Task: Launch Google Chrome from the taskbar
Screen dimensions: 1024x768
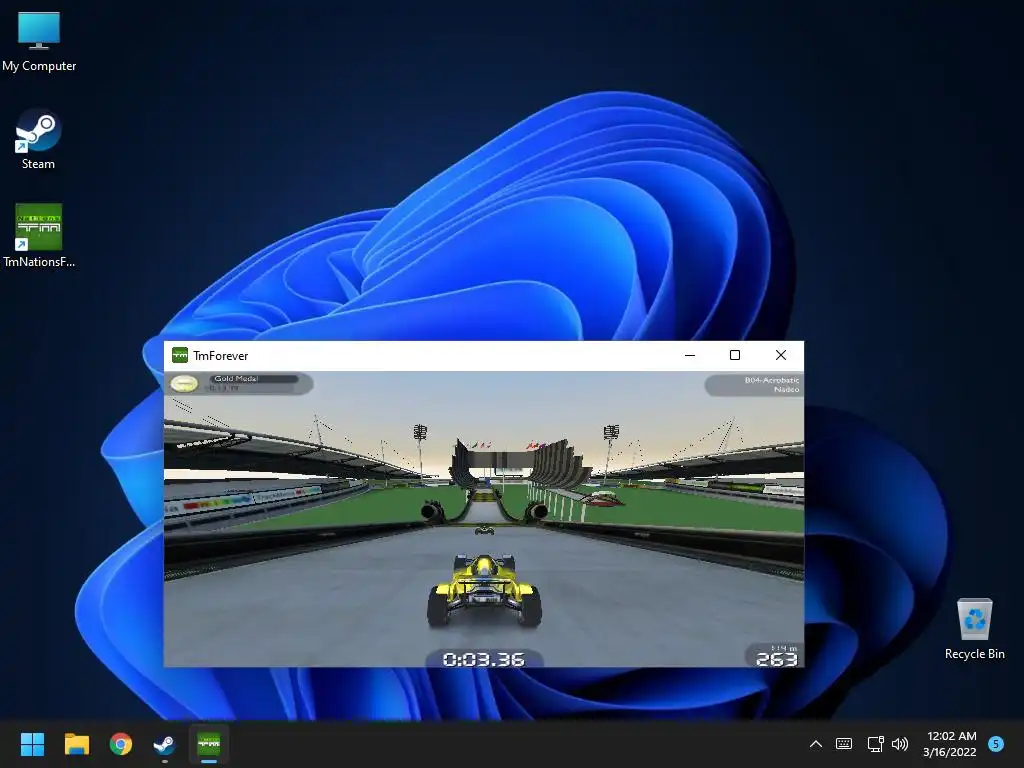Action: pos(121,744)
